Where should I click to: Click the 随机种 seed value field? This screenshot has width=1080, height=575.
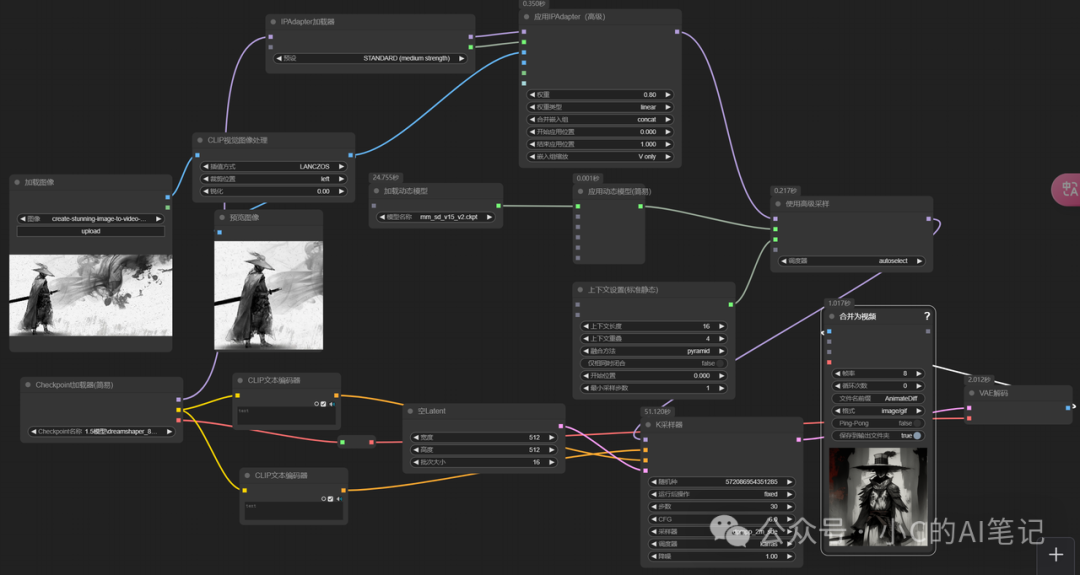(721, 482)
